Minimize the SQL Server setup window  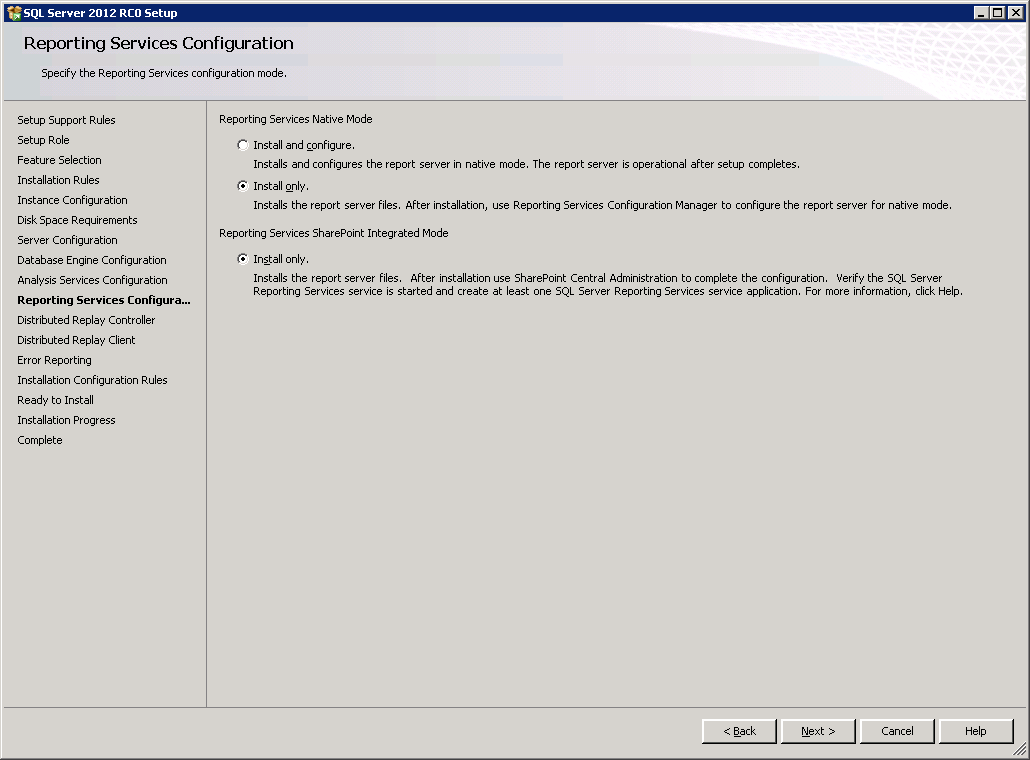pyautogui.click(x=981, y=13)
